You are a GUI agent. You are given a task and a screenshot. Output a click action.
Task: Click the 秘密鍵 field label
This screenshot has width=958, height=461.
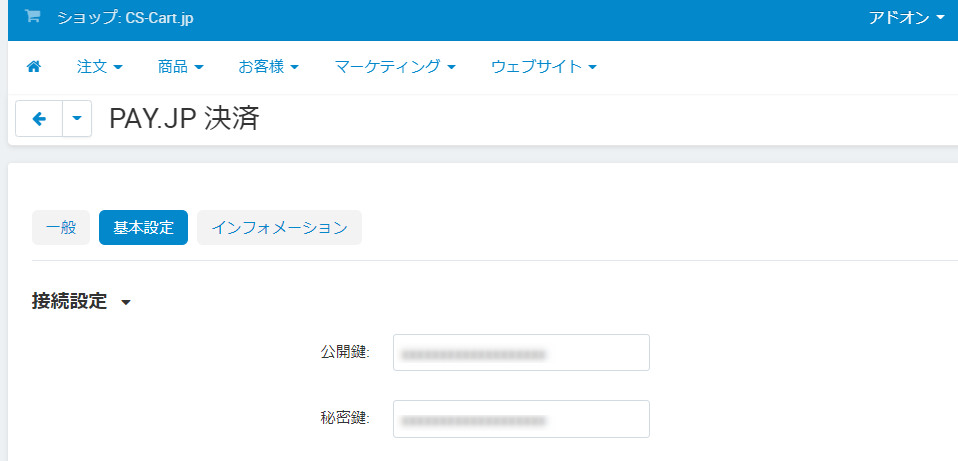click(x=345, y=419)
